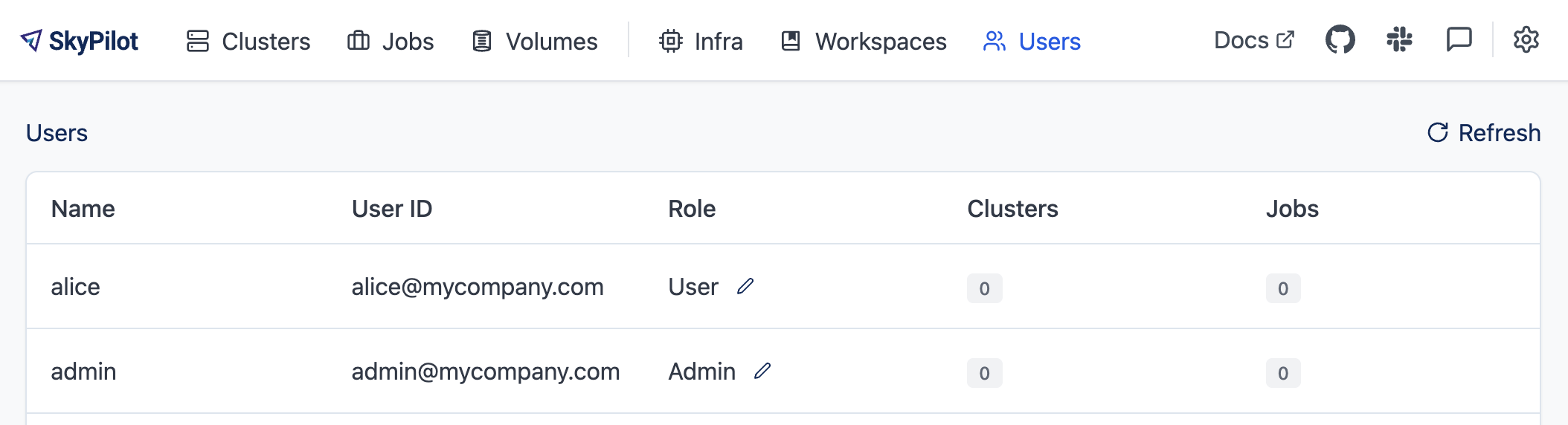Open the settings gear icon
The width and height of the screenshot is (1568, 425).
[x=1526, y=39]
